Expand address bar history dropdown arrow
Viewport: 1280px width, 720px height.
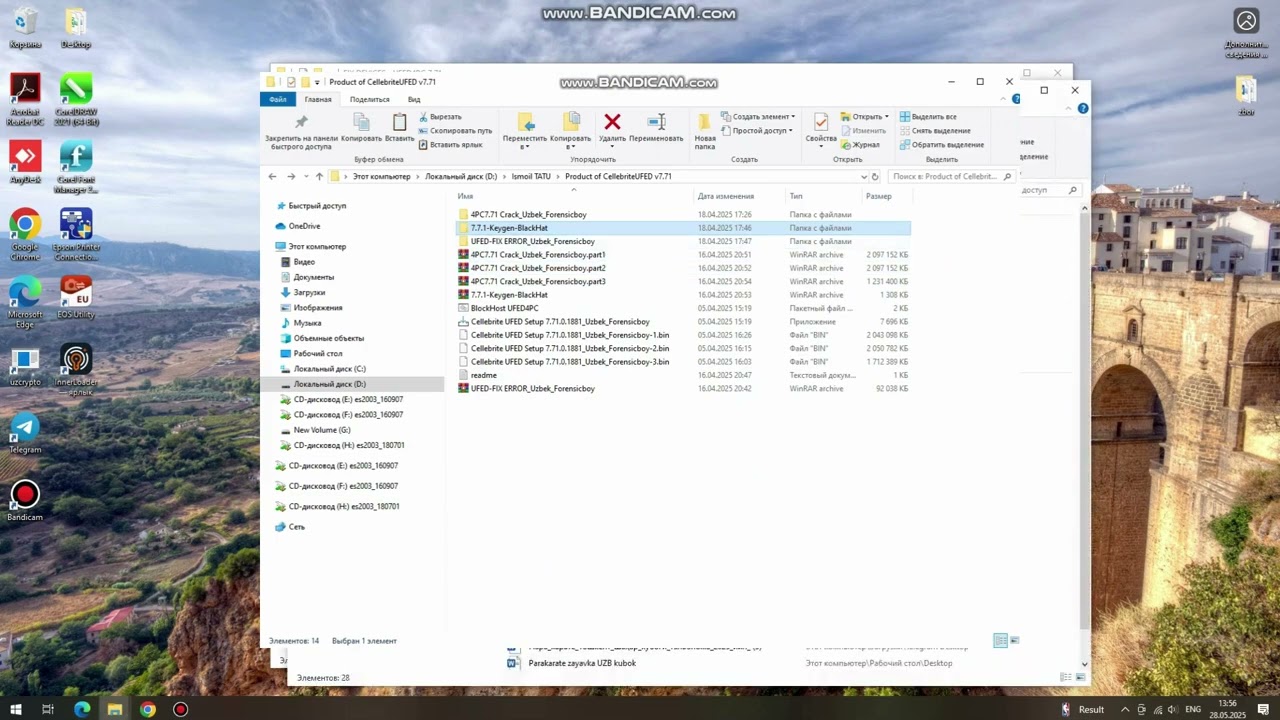click(x=863, y=177)
